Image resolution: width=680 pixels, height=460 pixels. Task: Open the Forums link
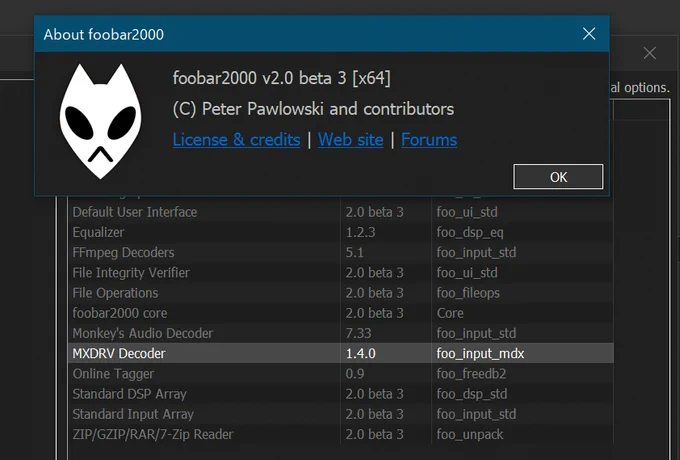point(429,140)
